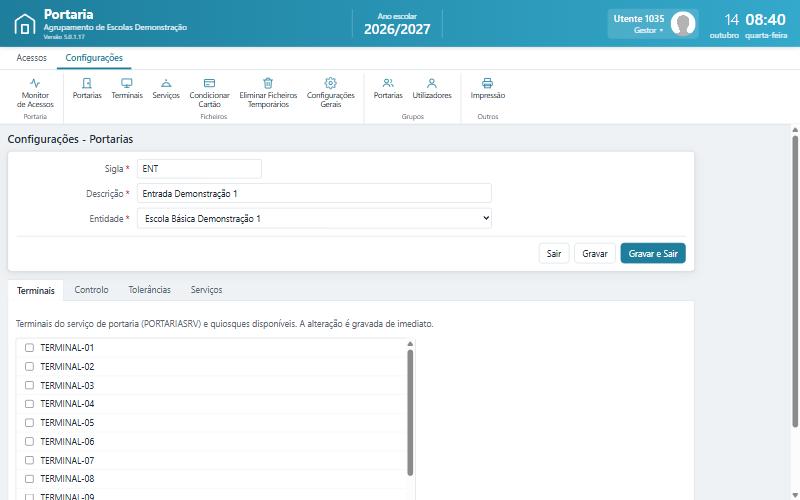The width and height of the screenshot is (800, 500).
Task: Open Monitor de Acessos
Action: (35, 93)
